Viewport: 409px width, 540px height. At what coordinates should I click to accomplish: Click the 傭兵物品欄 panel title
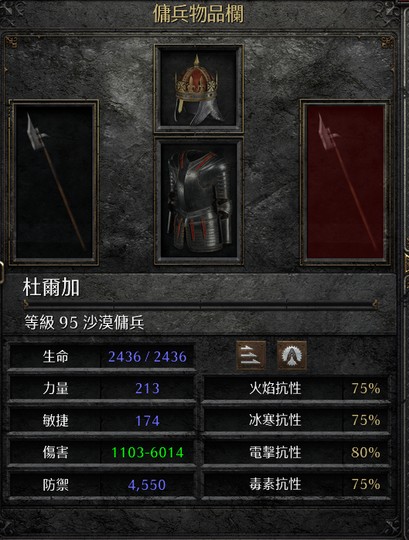[x=198, y=14]
